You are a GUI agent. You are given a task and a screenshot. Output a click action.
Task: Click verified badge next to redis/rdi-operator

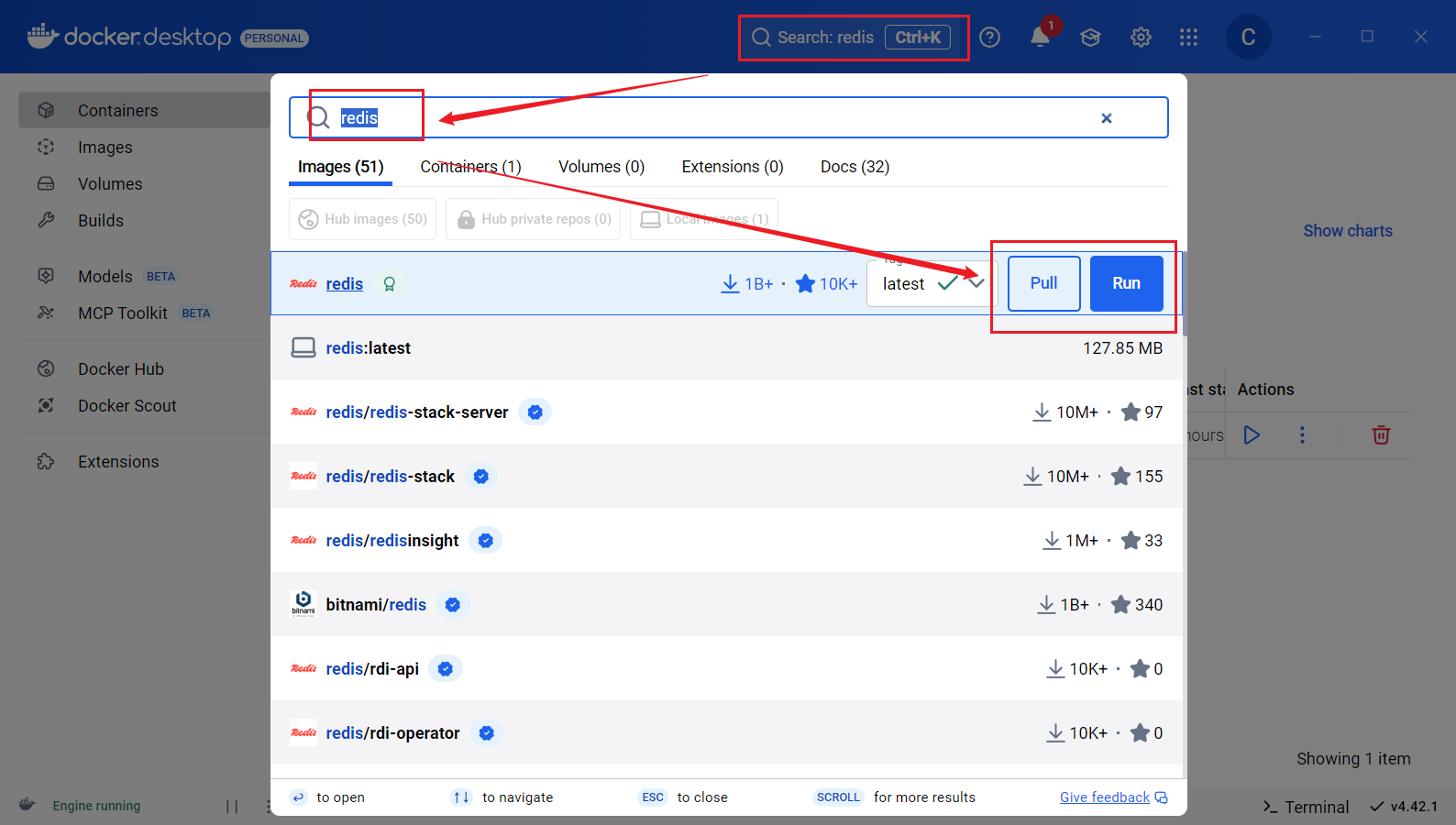(x=487, y=733)
